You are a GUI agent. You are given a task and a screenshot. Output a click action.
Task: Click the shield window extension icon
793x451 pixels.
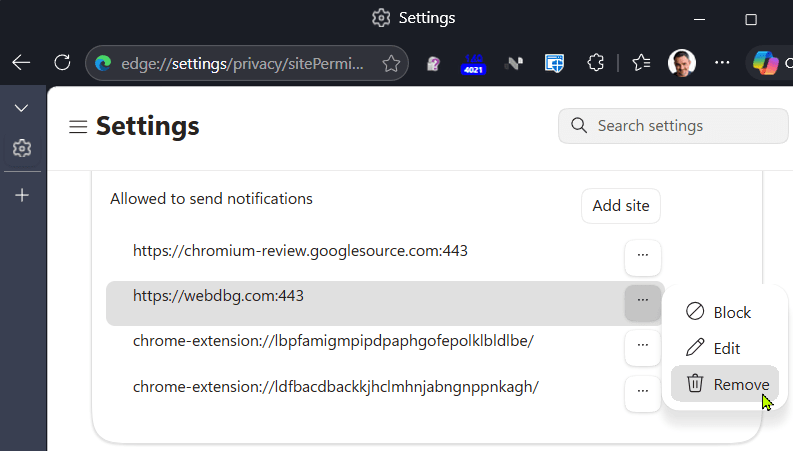(x=554, y=63)
